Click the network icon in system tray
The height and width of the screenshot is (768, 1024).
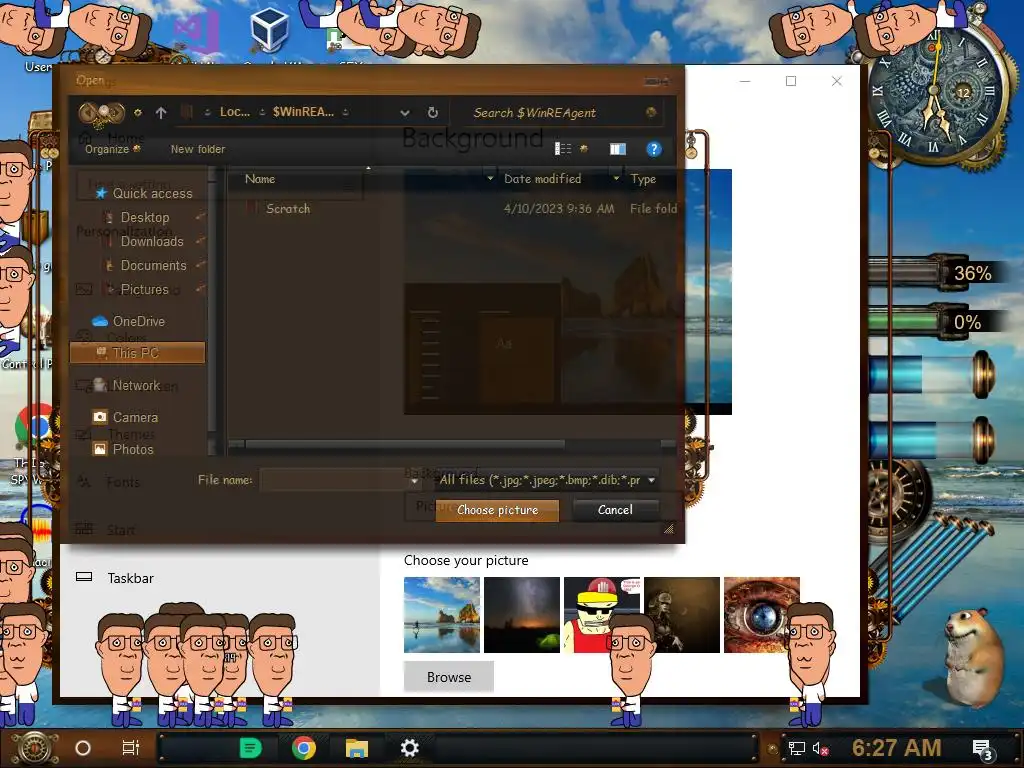(x=796, y=748)
